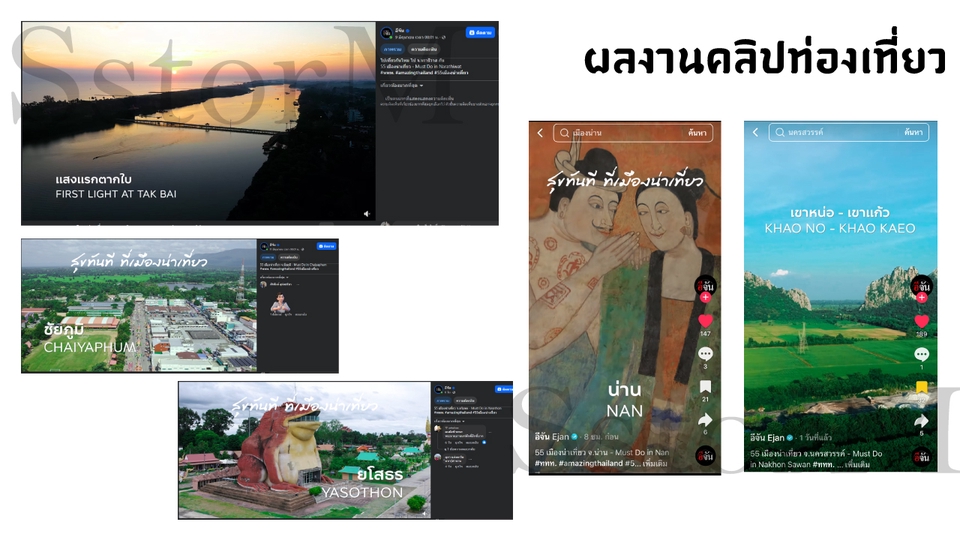
Task: Open อีจัน profile avatar on Nan video
Action: [705, 286]
